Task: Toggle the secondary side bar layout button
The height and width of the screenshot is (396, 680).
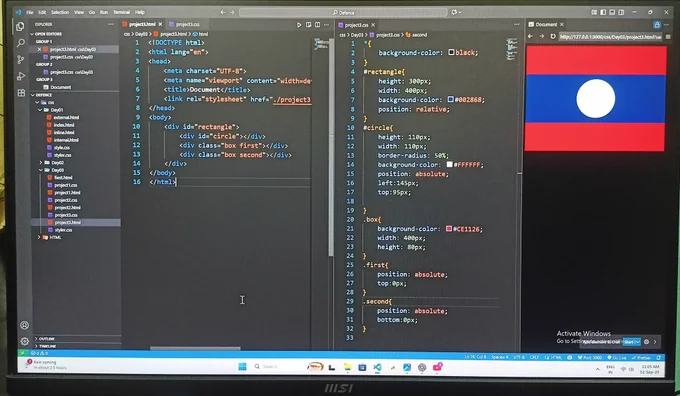Action: click(x=621, y=12)
